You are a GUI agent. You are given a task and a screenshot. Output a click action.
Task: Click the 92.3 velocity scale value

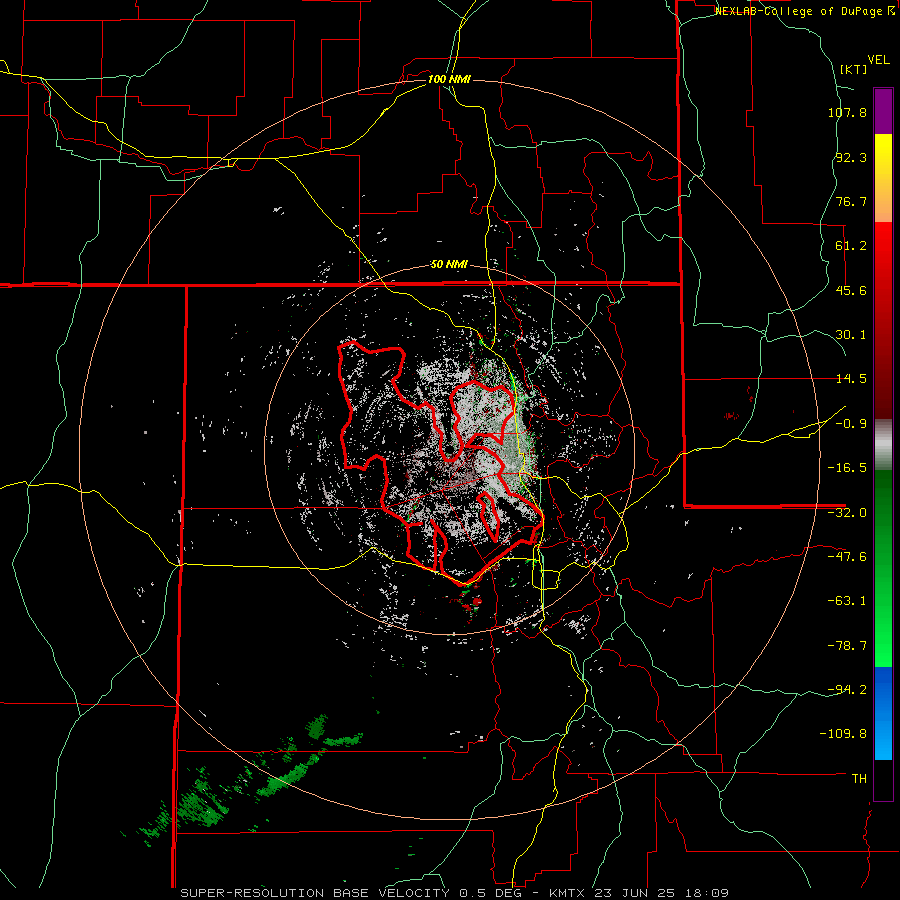point(851,157)
